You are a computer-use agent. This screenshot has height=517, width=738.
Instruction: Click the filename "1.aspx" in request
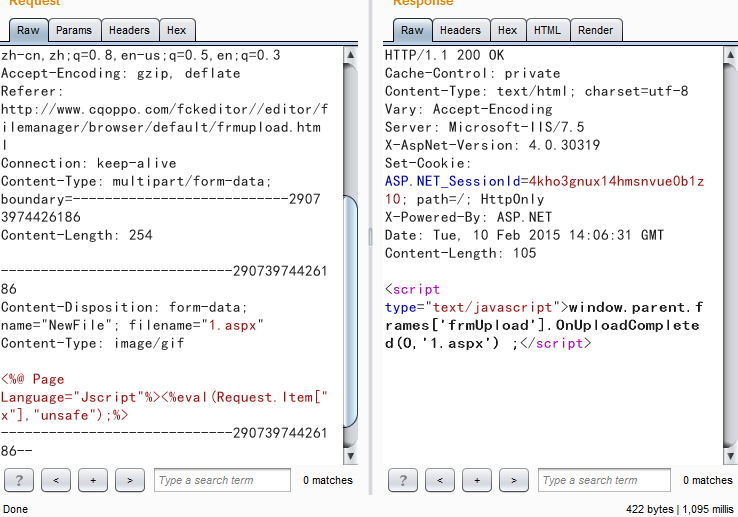tap(233, 325)
